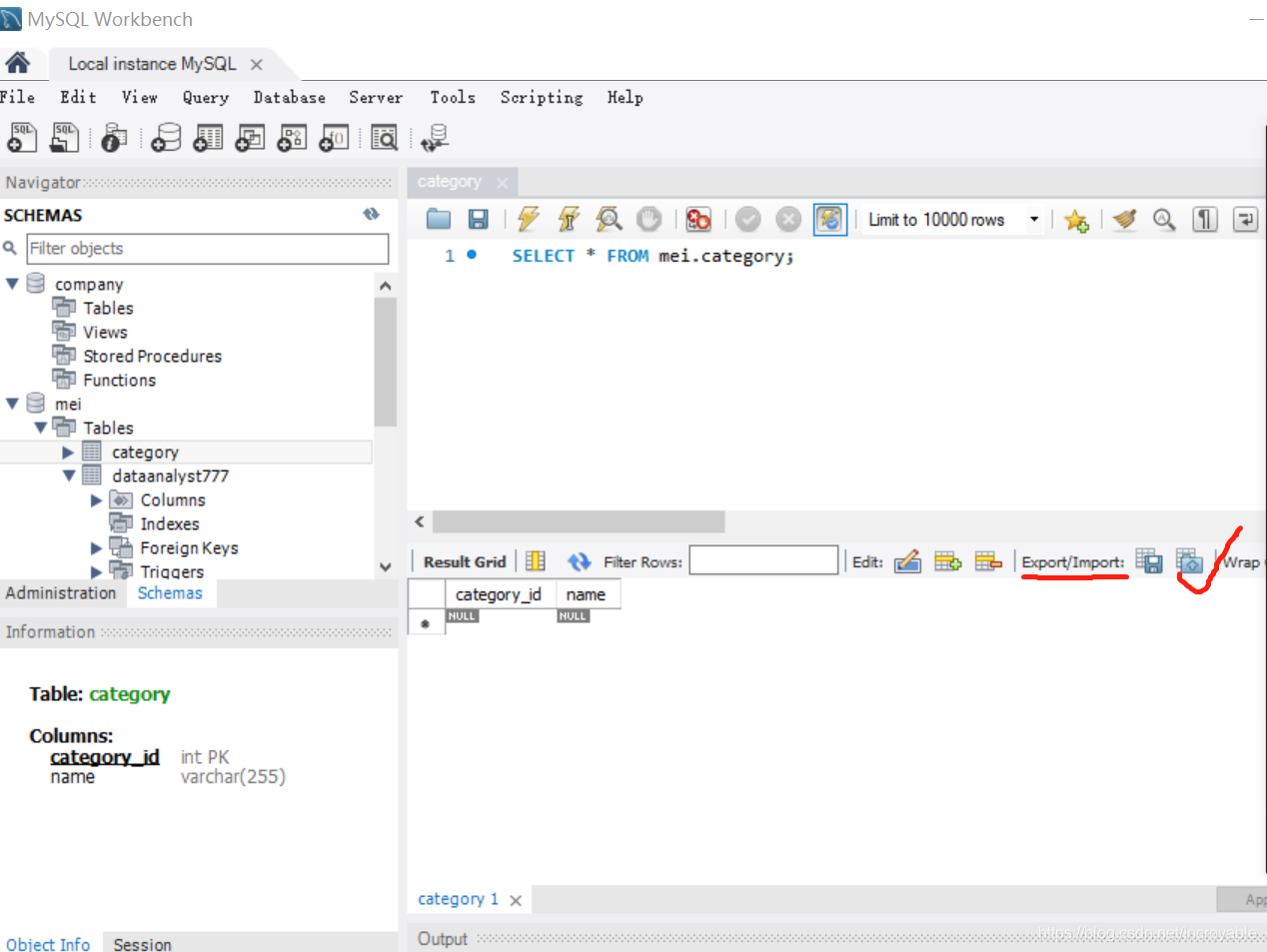Click in the Filter objects field
The height and width of the screenshot is (952, 1267).
(x=208, y=249)
